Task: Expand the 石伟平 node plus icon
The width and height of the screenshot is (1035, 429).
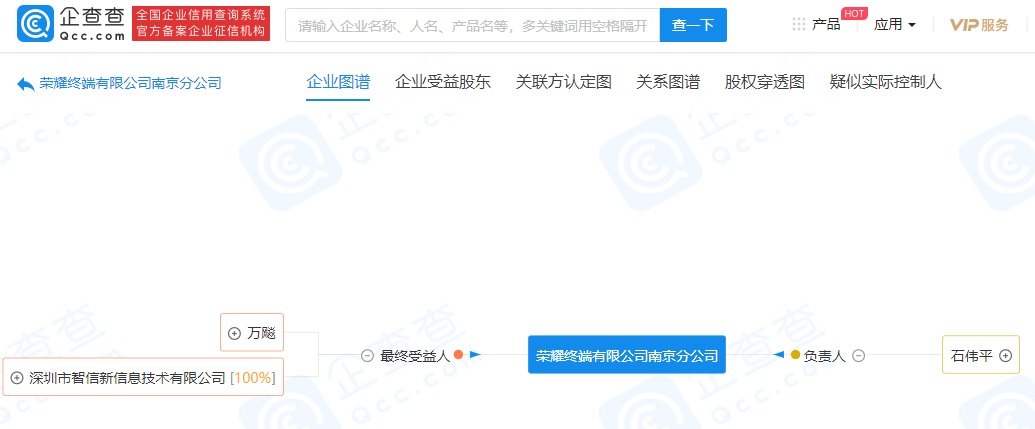Action: tap(1005, 356)
